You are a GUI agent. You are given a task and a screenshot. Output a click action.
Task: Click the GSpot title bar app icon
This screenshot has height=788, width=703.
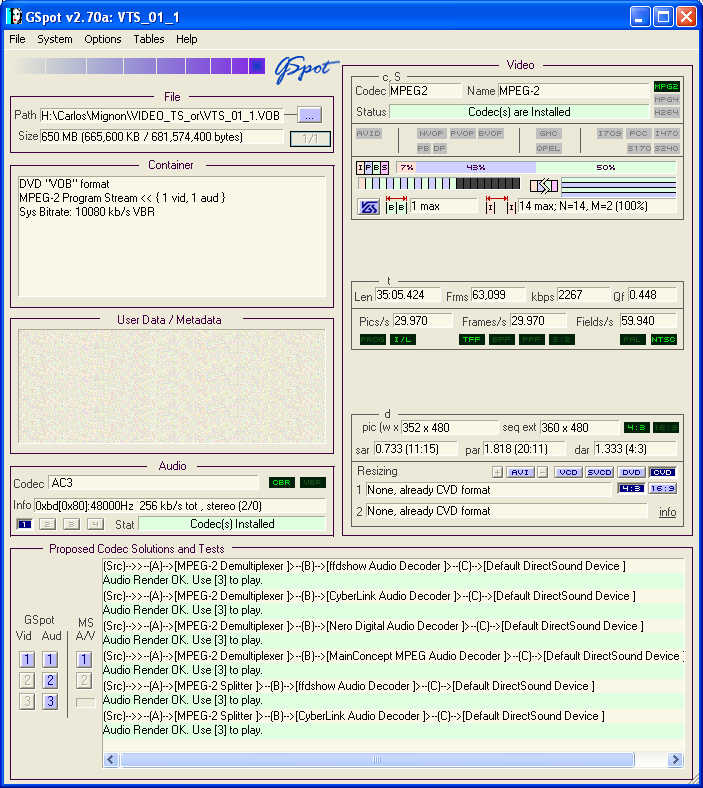(x=14, y=17)
